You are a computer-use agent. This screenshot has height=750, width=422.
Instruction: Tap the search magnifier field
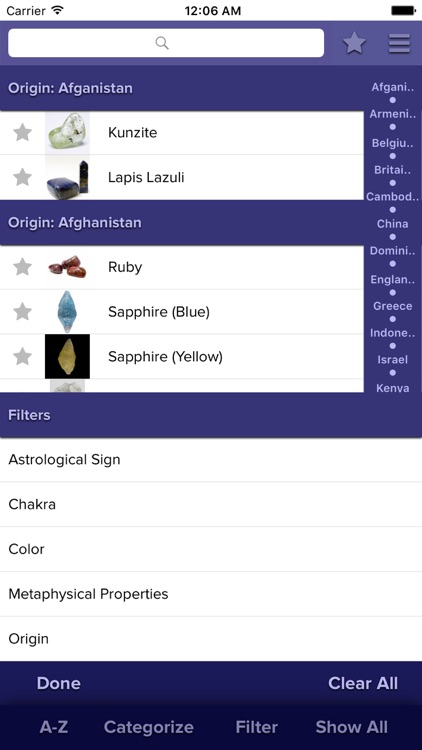tap(166, 43)
